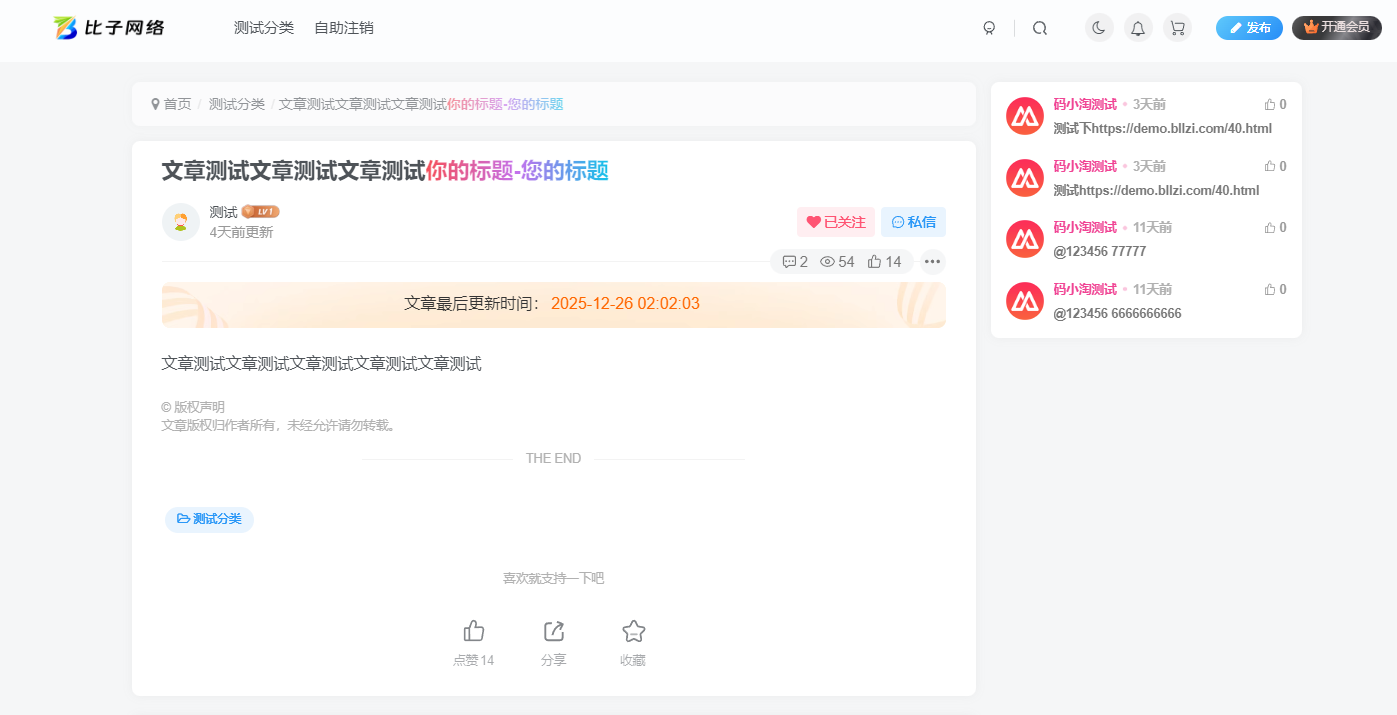Click the 码小淘测试 avatar in the sidebar
Screen dimensions: 1397x715
tap(1024, 115)
